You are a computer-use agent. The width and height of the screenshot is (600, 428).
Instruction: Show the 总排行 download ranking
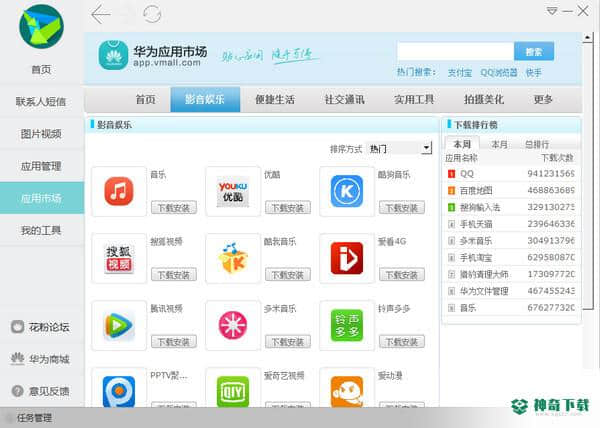pyautogui.click(x=537, y=144)
